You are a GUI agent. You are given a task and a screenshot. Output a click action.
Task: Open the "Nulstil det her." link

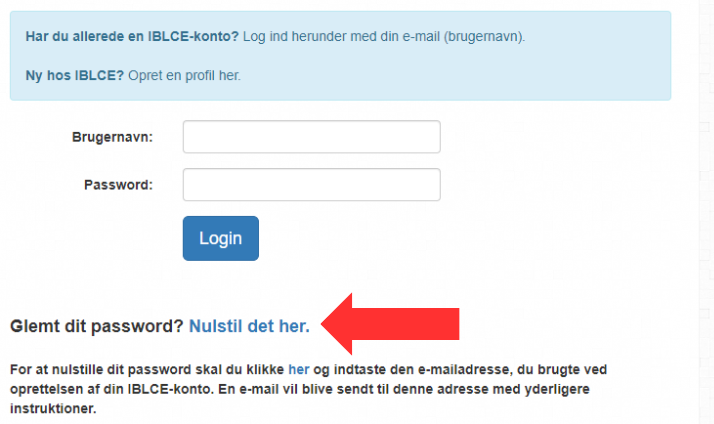pyautogui.click(x=249, y=326)
